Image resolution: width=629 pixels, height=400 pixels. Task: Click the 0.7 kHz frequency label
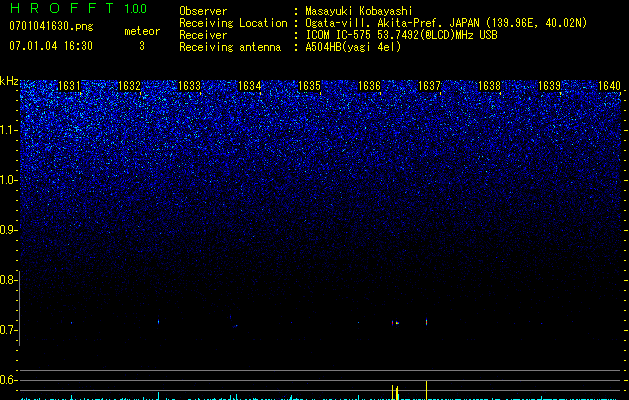[7, 330]
